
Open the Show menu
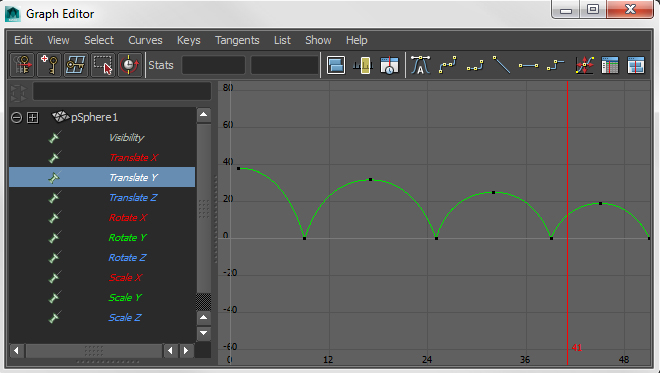[x=318, y=40]
